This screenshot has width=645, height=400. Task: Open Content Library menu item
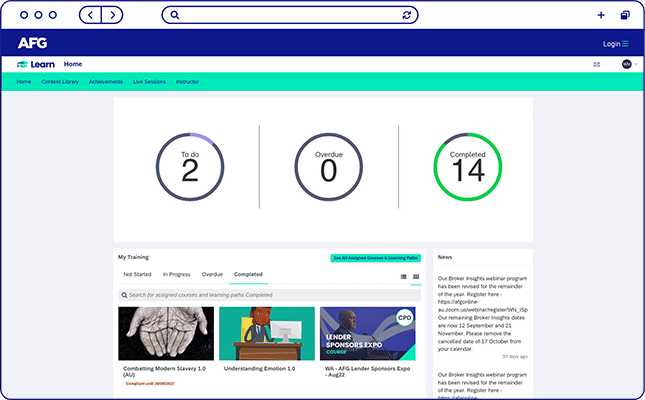point(60,81)
